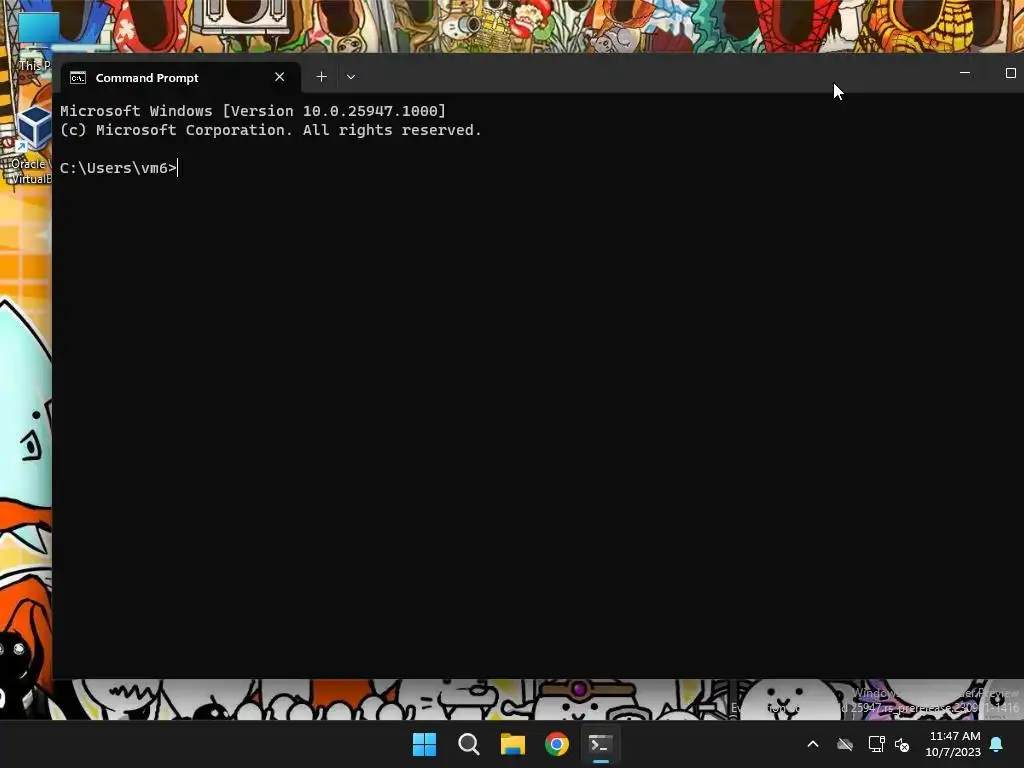Open a new terminal tab
Image resolution: width=1024 pixels, height=768 pixels.
point(321,77)
